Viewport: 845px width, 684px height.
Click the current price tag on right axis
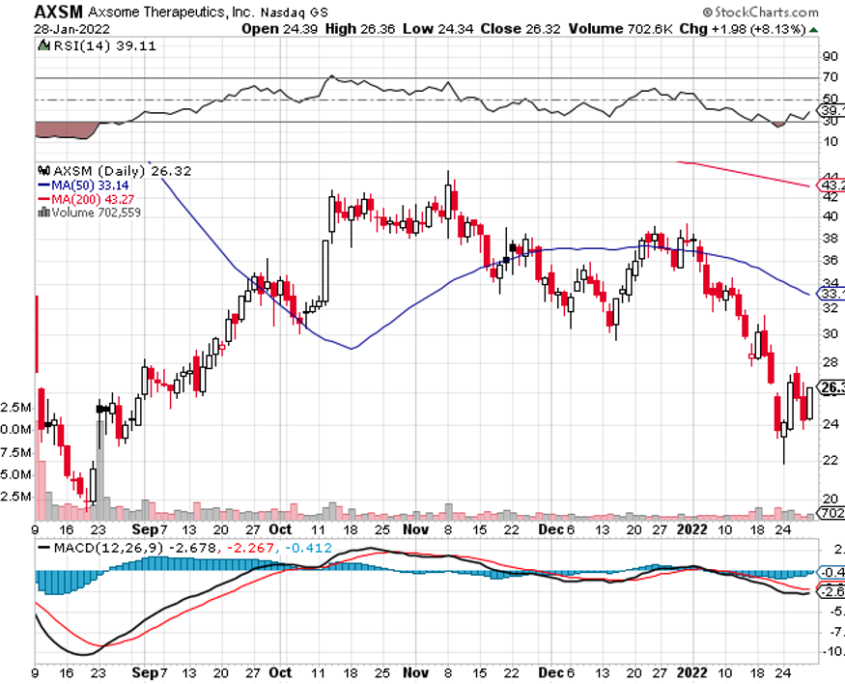pyautogui.click(x=831, y=387)
